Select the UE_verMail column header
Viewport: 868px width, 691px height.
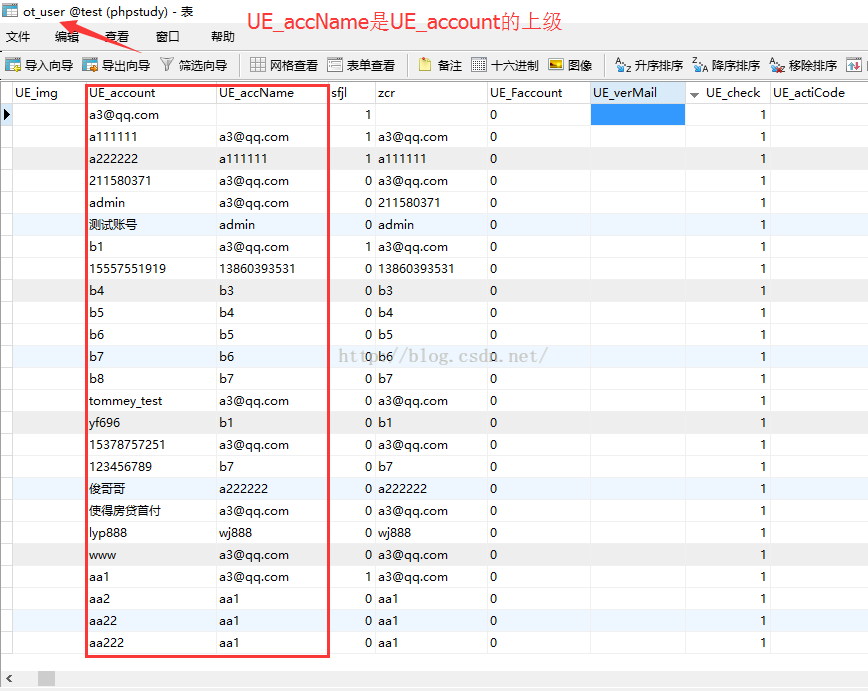click(x=638, y=92)
